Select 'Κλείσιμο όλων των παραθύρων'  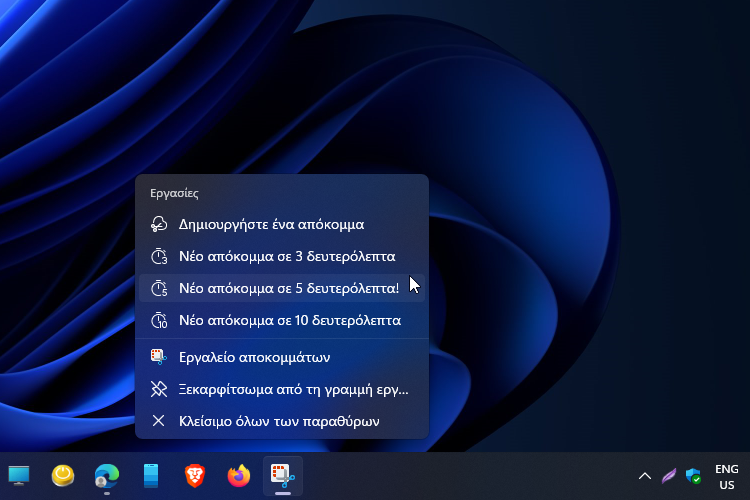pos(282,421)
